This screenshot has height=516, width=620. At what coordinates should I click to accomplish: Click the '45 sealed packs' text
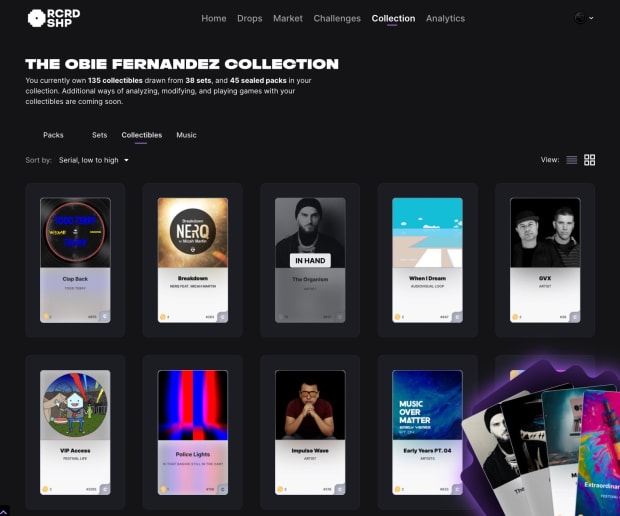click(x=258, y=80)
